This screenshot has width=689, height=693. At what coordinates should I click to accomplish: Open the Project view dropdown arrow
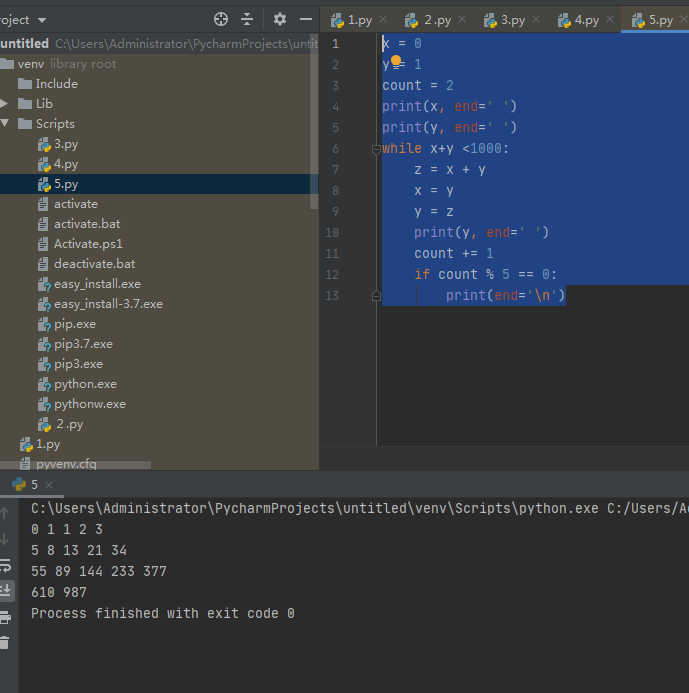point(42,20)
